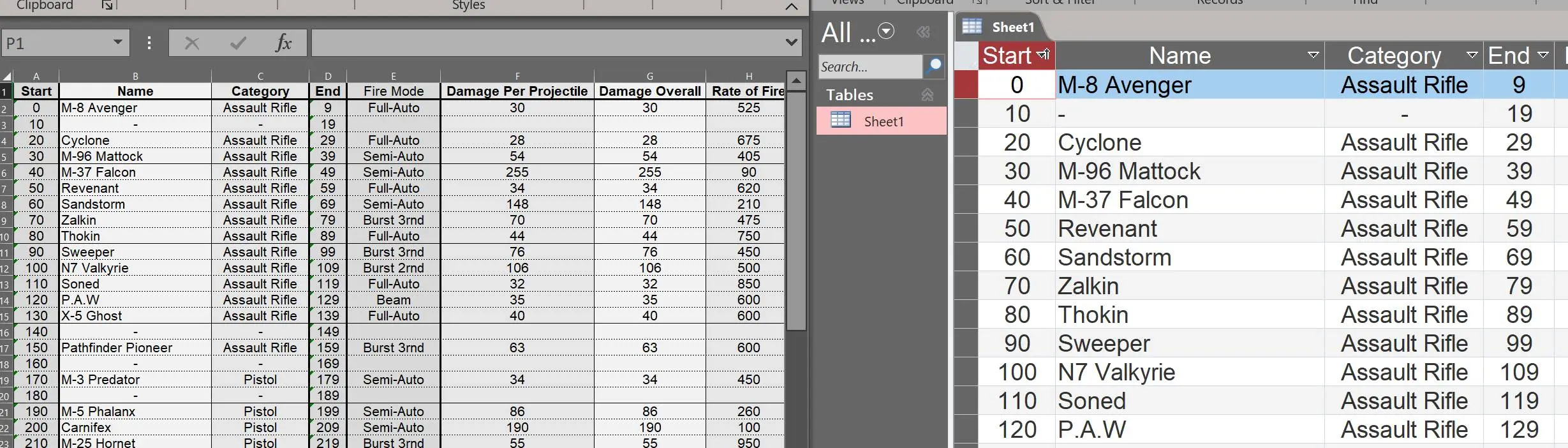1568x448 pixels.
Task: Open the Excel Name Box dropdown arrow
Action: pos(117,42)
